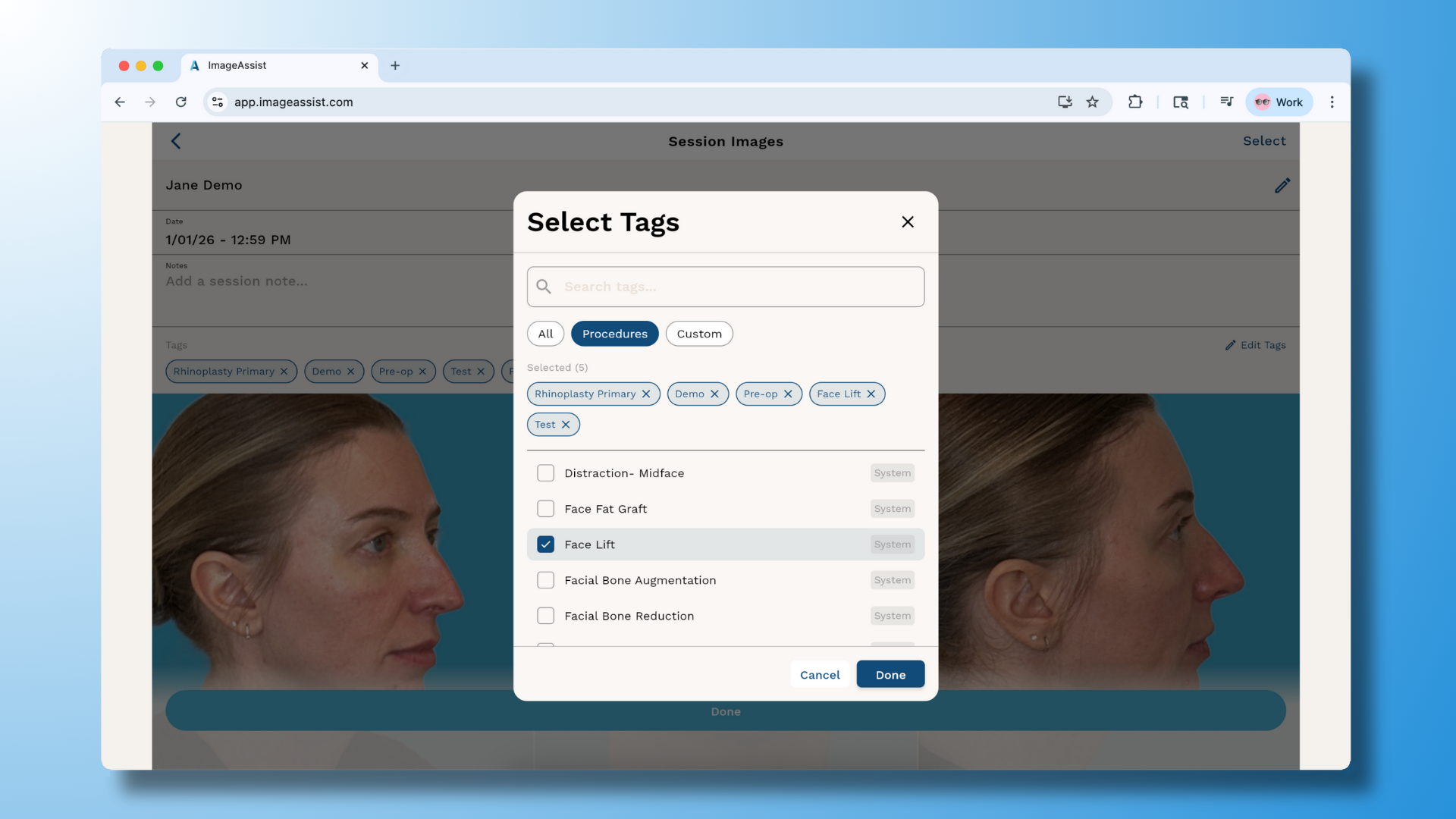Open site information beside the address bar
Image resolution: width=1456 pixels, height=819 pixels.
pos(218,102)
